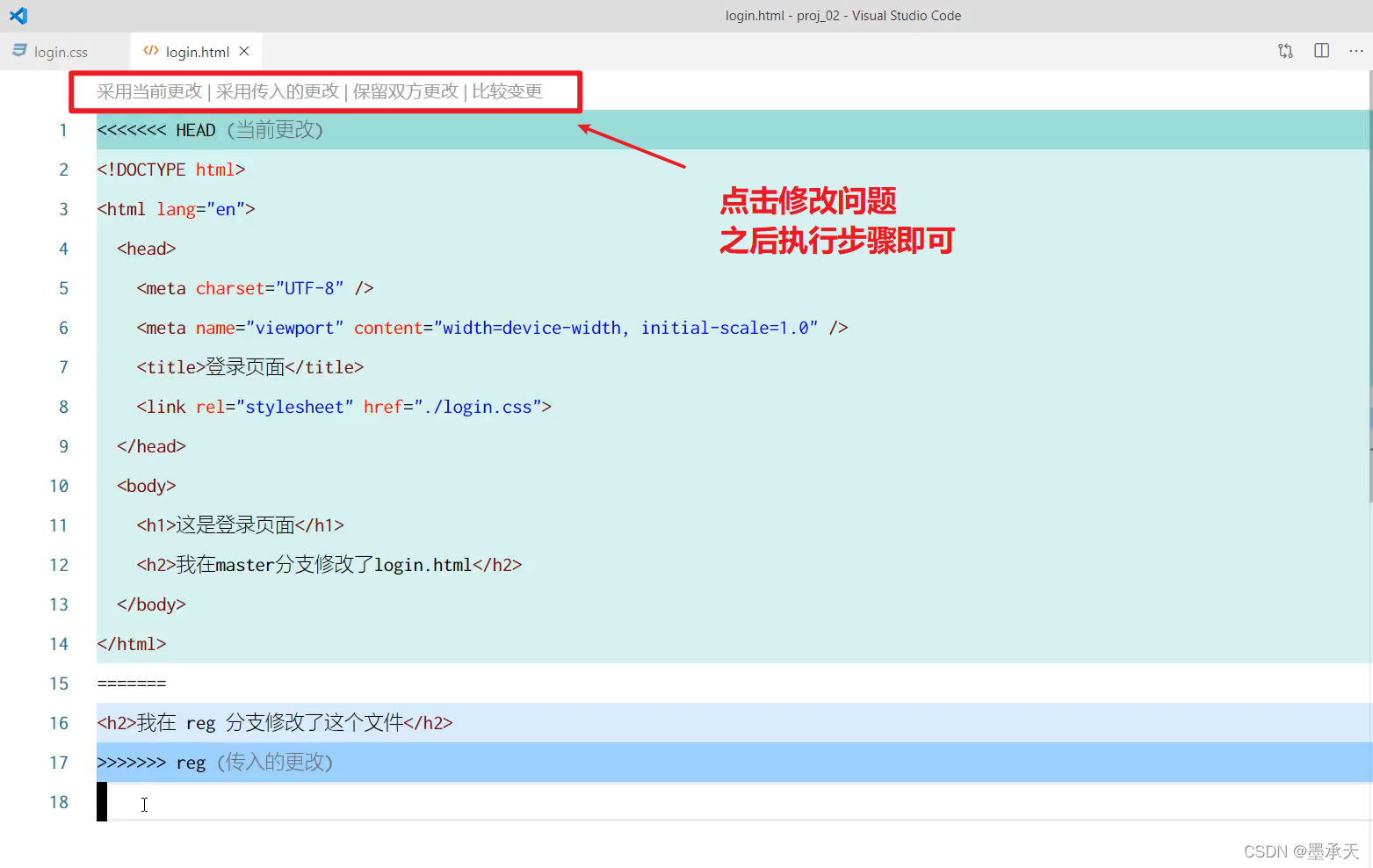
Task: Click the ======= separator line
Action: (x=733, y=684)
